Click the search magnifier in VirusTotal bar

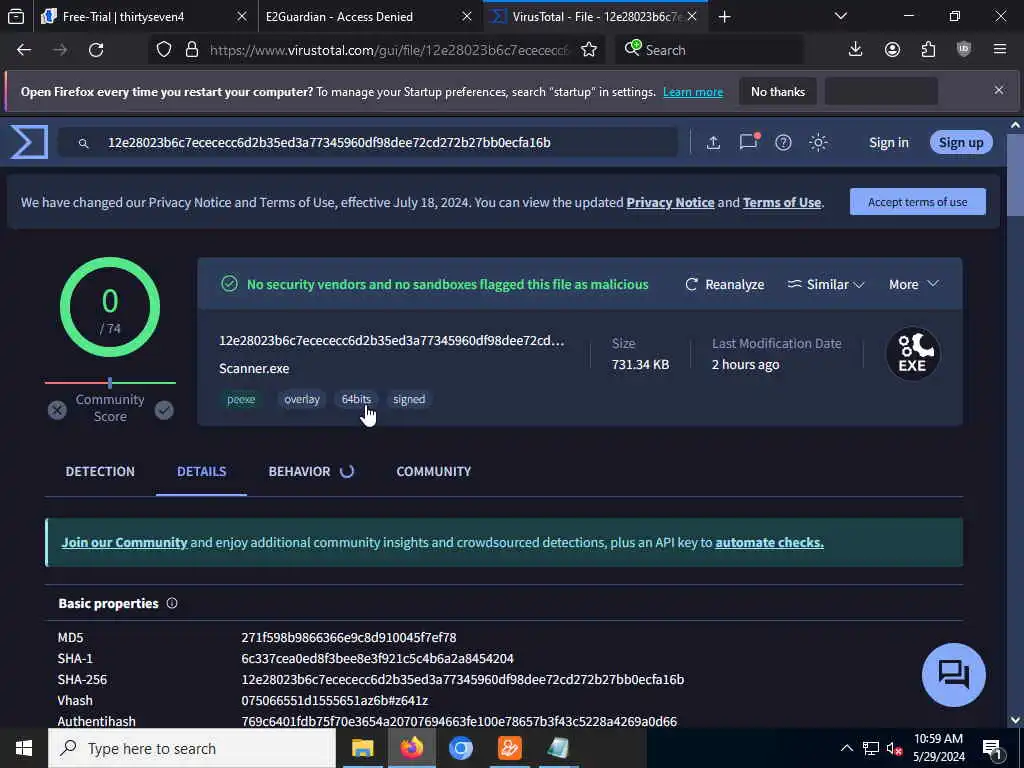click(84, 143)
